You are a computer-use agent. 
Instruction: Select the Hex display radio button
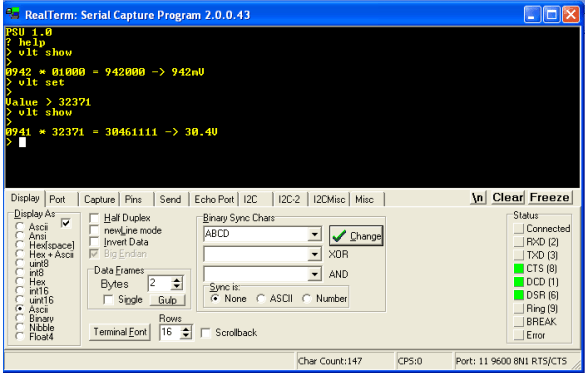pos(19,282)
